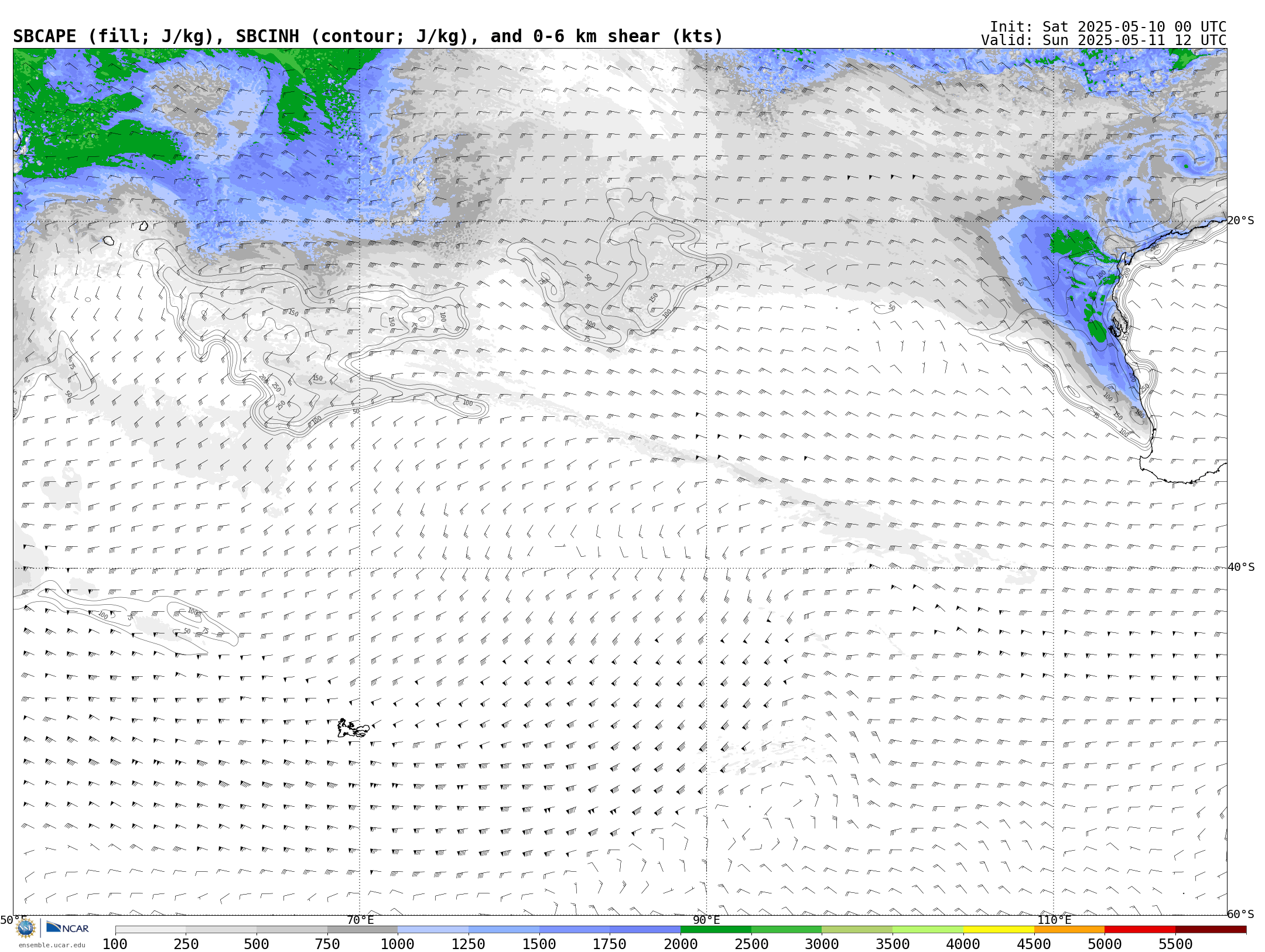The height and width of the screenshot is (952, 1265).
Task: Click the 2000 colorbar label
Action: click(681, 944)
